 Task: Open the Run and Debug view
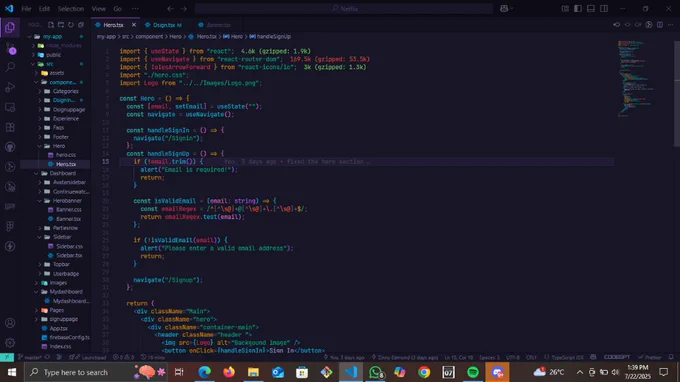click(10, 87)
